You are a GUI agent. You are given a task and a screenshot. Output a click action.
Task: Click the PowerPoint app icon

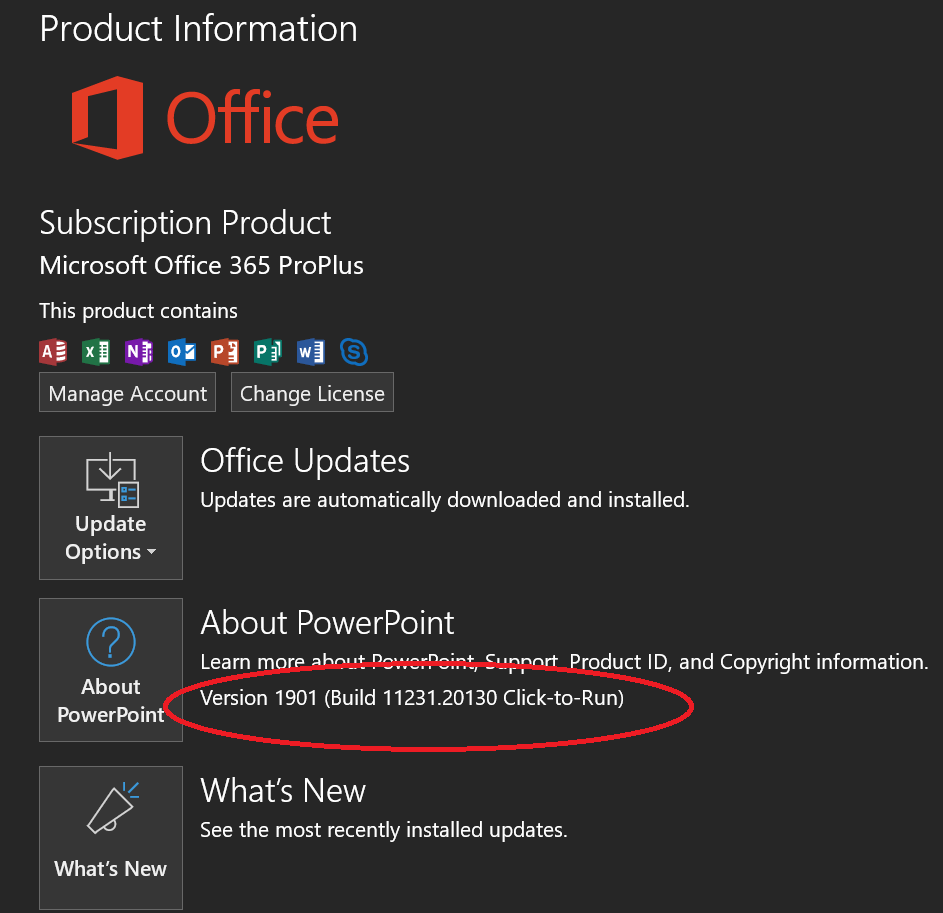tap(225, 352)
